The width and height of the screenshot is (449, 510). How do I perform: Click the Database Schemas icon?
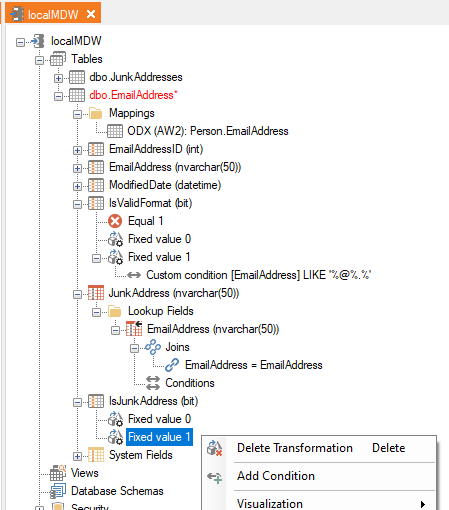58,491
